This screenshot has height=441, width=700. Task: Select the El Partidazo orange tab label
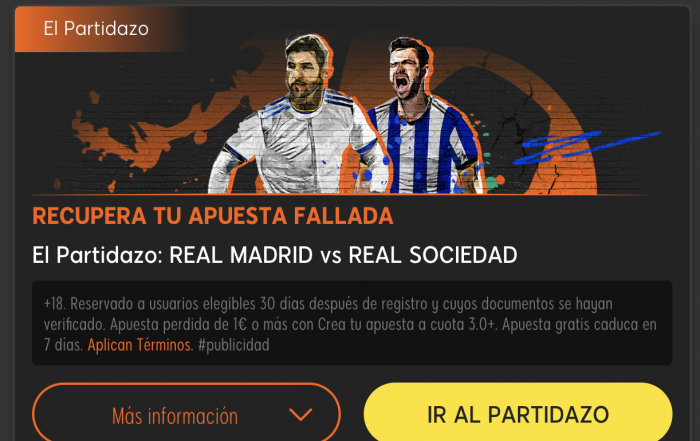click(x=96, y=29)
